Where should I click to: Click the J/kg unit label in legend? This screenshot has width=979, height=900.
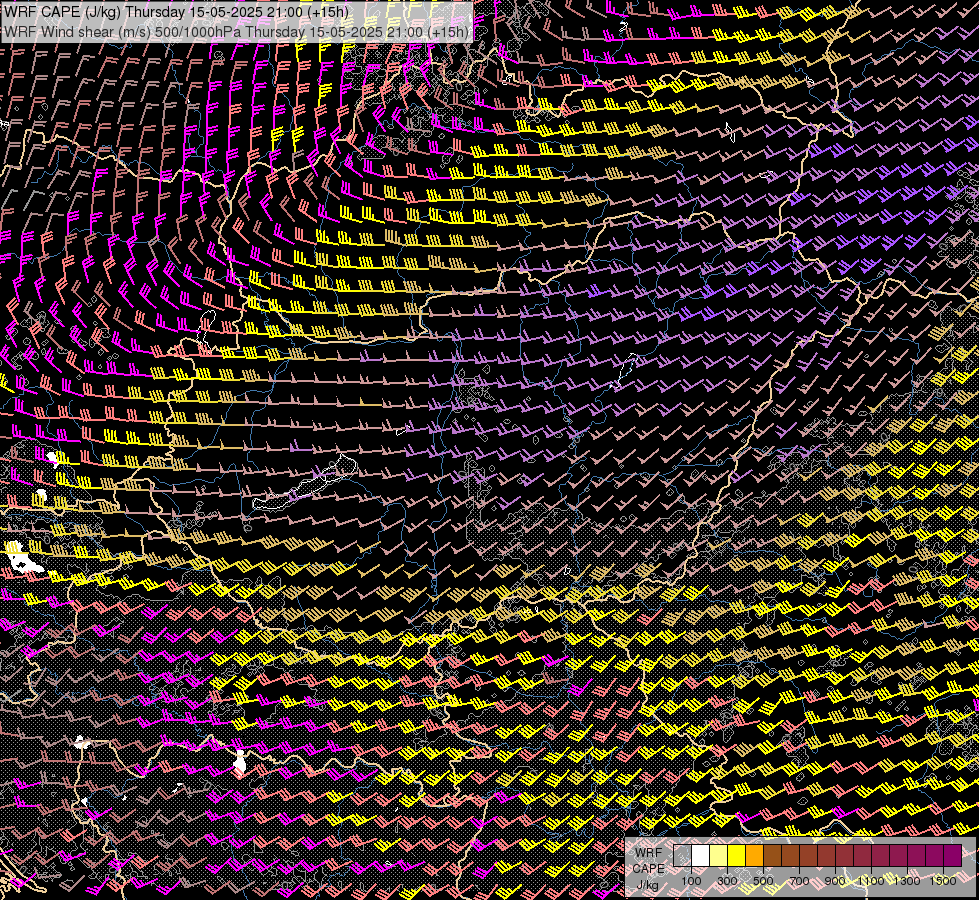click(x=648, y=885)
